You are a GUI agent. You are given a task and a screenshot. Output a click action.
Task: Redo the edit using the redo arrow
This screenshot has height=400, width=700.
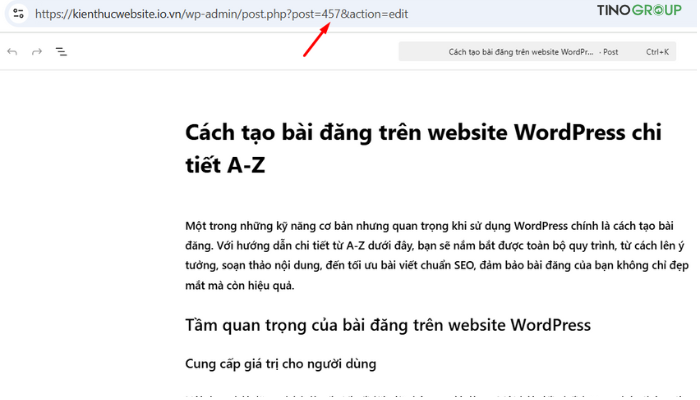37,52
